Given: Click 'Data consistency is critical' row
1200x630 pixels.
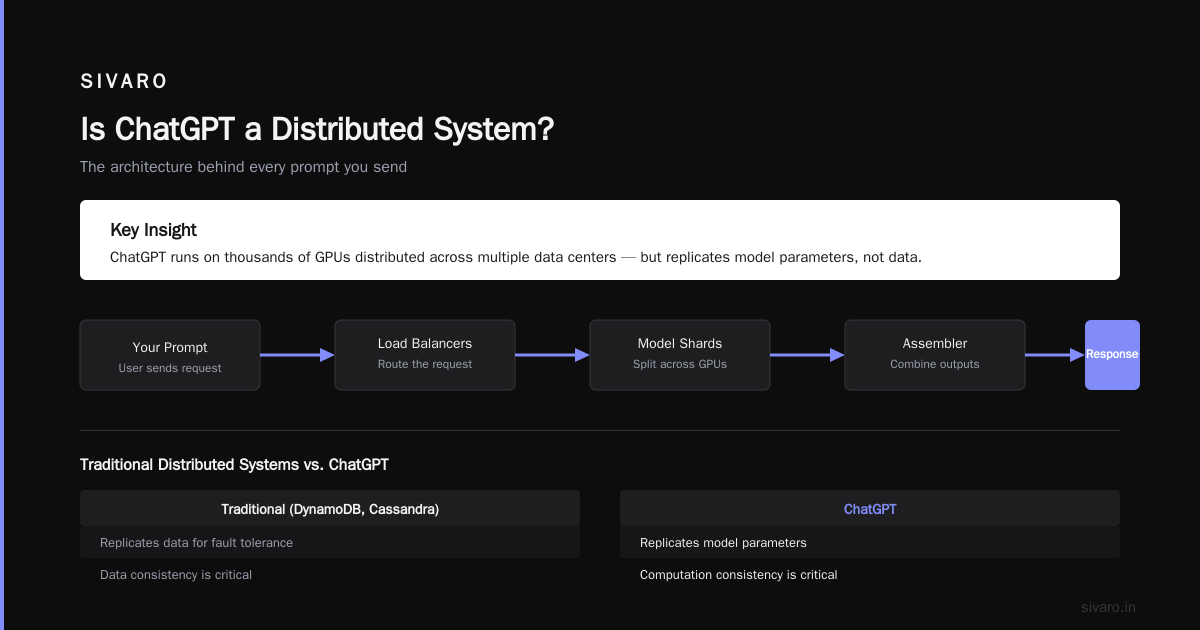Looking at the screenshot, I should [x=330, y=574].
